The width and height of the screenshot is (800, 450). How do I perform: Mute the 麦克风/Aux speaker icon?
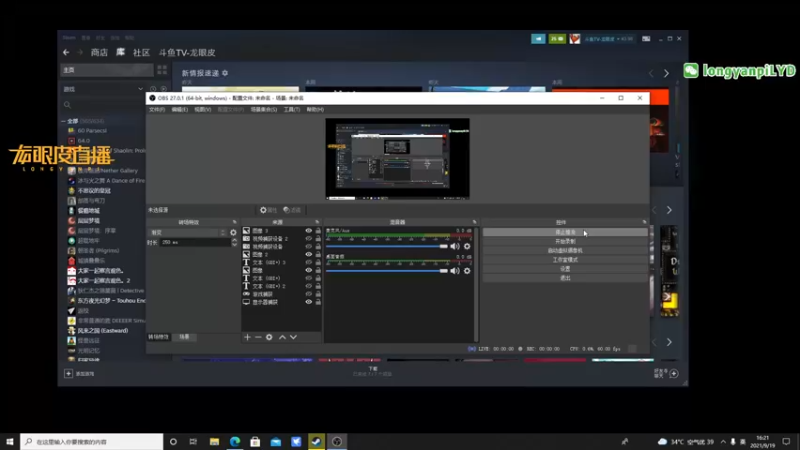tap(455, 246)
